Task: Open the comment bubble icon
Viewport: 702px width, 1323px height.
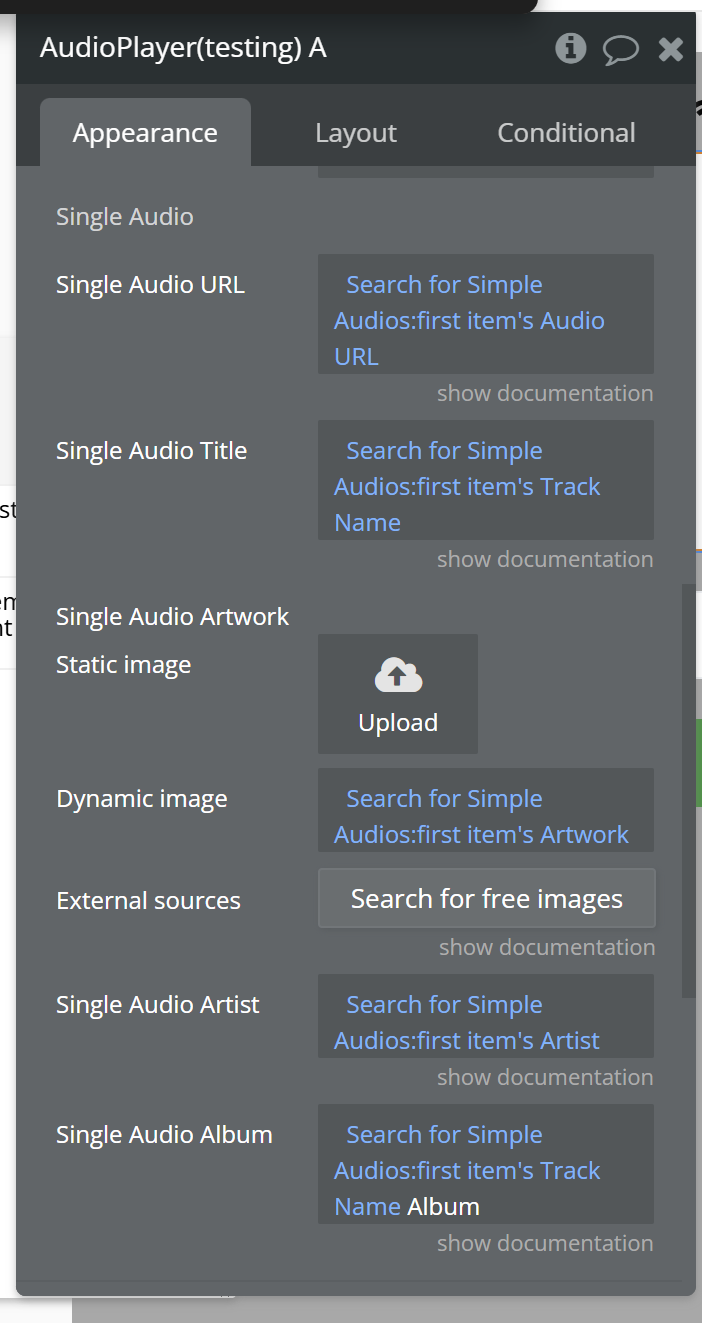Action: (620, 49)
